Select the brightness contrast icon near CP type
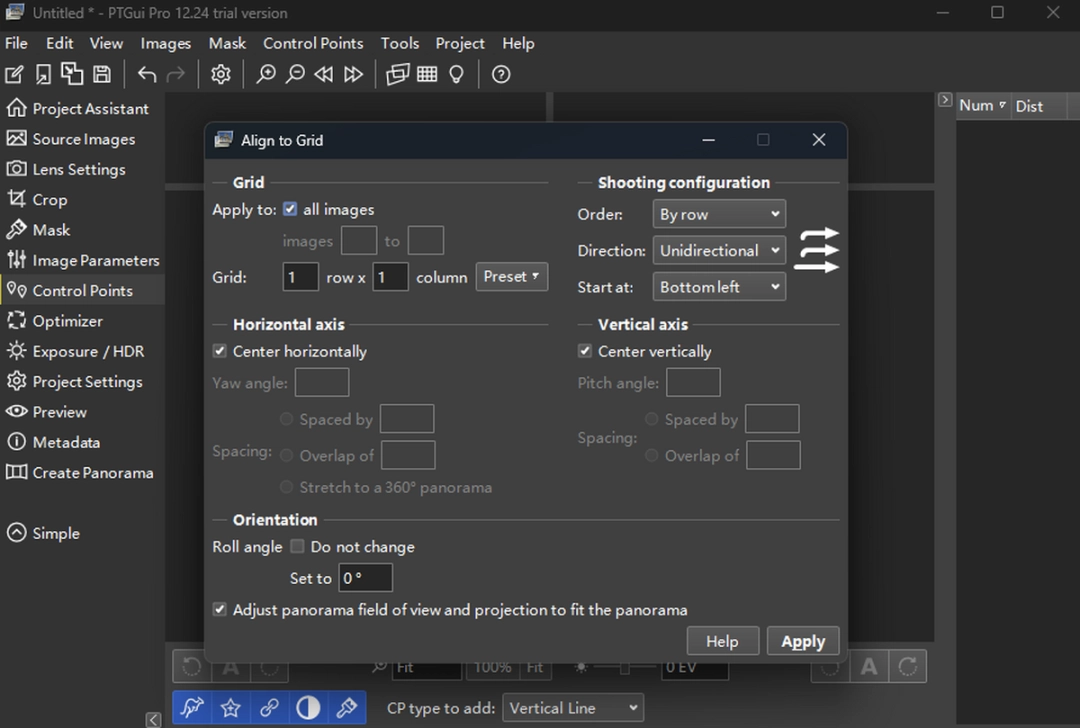Viewport: 1080px width, 728px height. pos(308,707)
